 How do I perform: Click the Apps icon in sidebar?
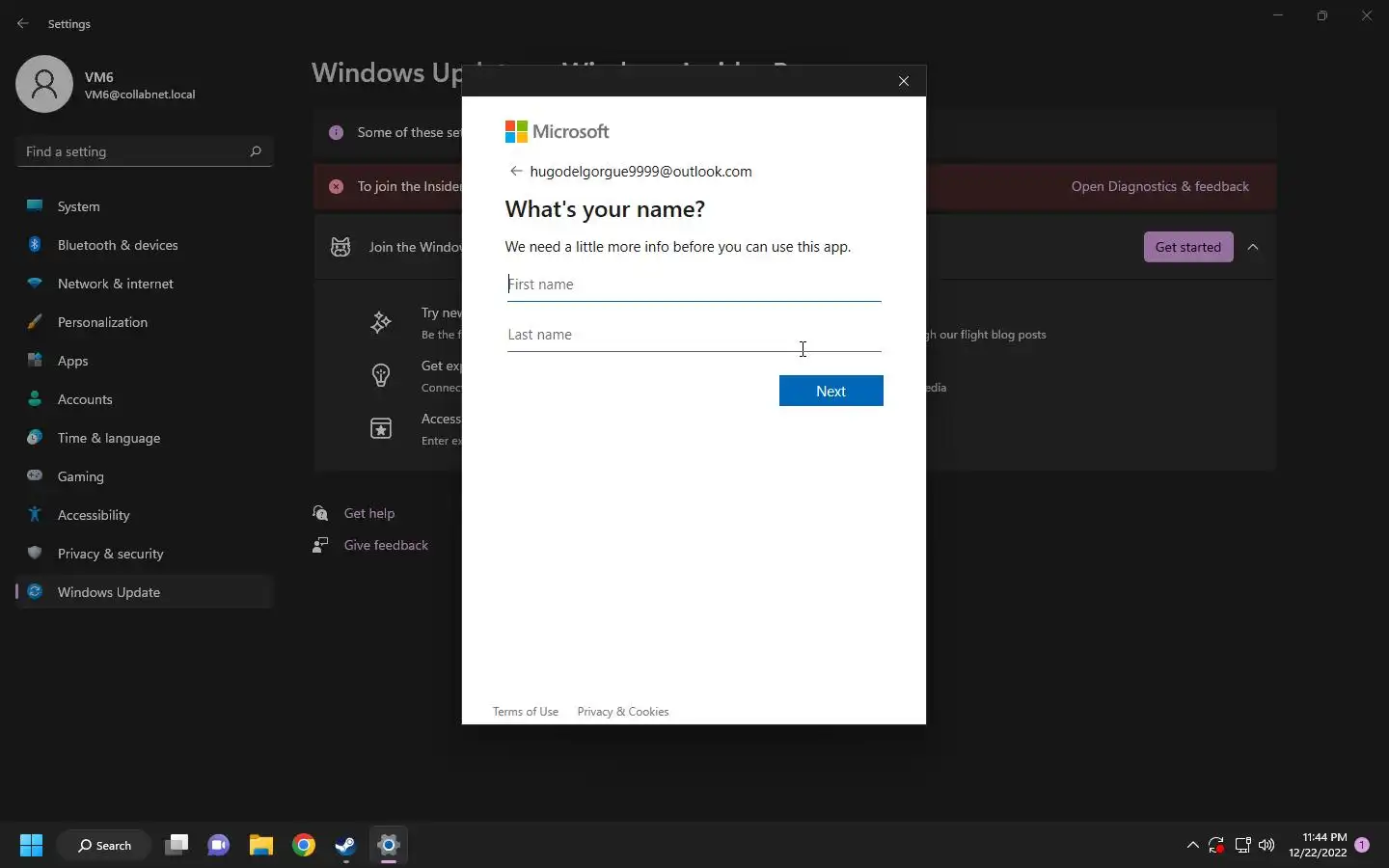[35, 360]
